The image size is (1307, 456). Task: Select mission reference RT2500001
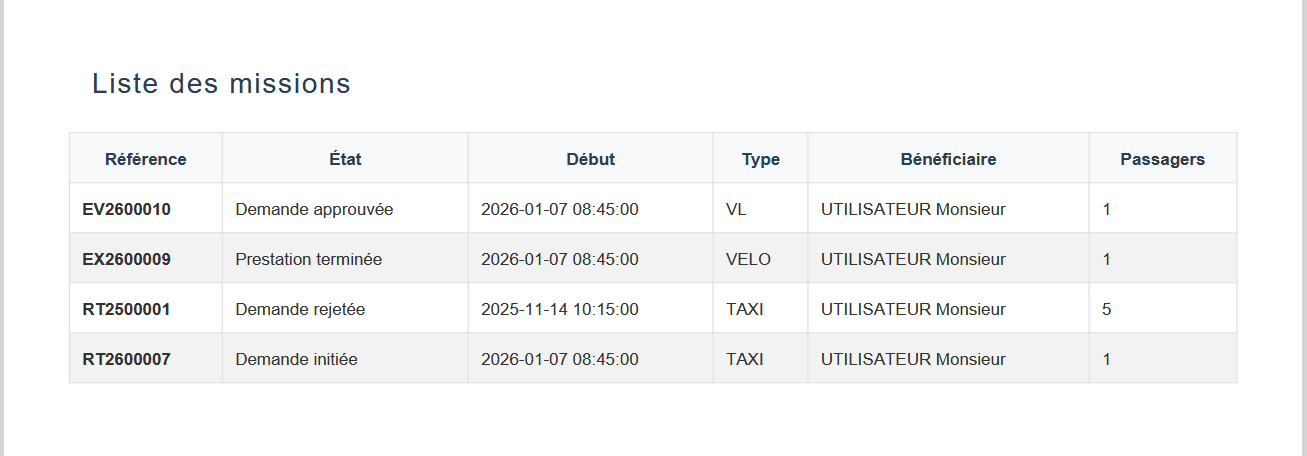[x=126, y=310]
